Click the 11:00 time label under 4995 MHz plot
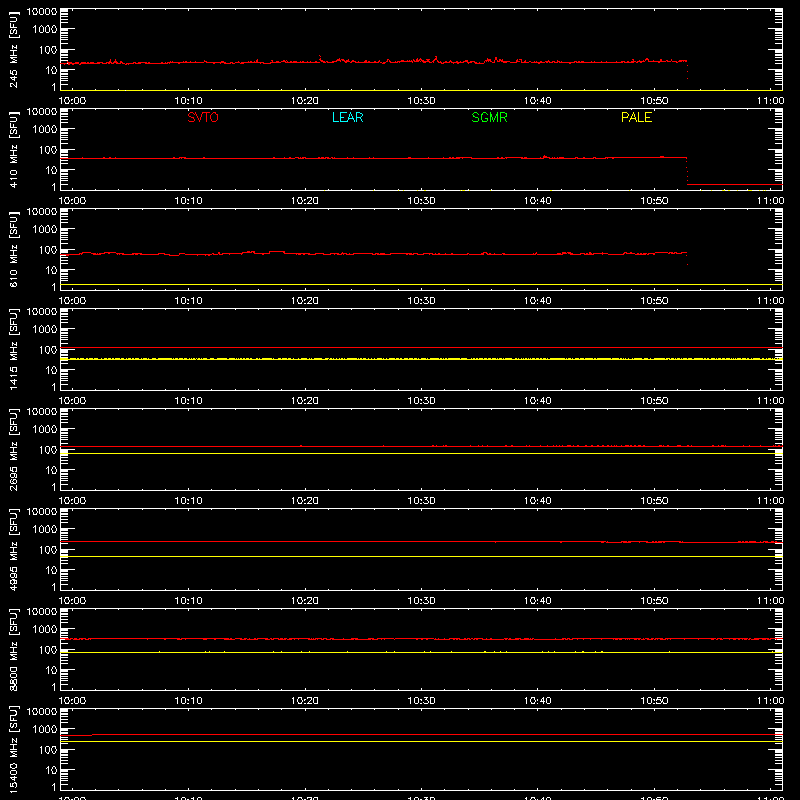Viewport: 800px width, 800px height. click(x=770, y=601)
